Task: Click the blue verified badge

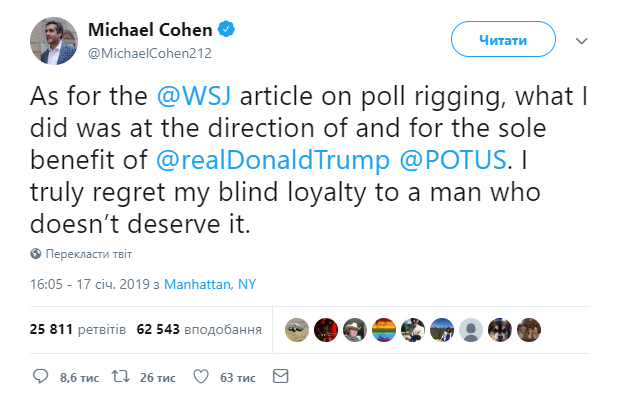Action: tap(229, 29)
